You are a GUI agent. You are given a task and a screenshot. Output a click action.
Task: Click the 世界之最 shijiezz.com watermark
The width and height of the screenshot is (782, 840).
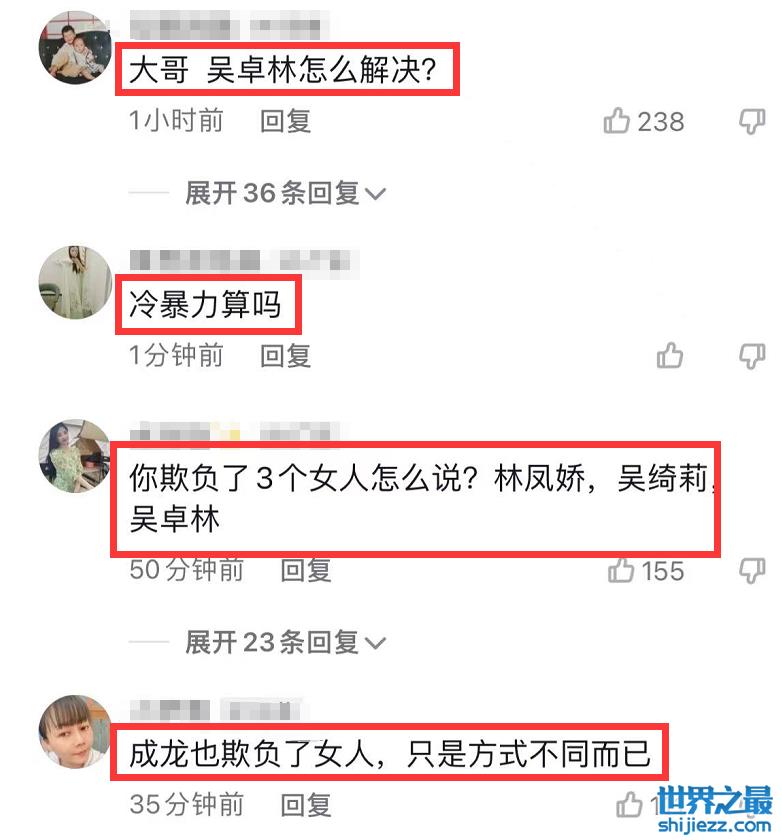pos(715,810)
